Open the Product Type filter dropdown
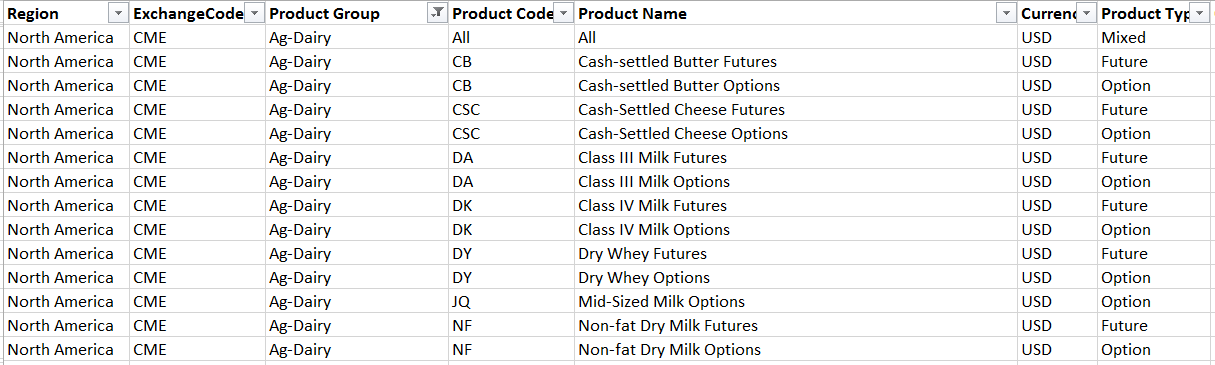Screen dimensions: 1215x365 pos(1199,13)
